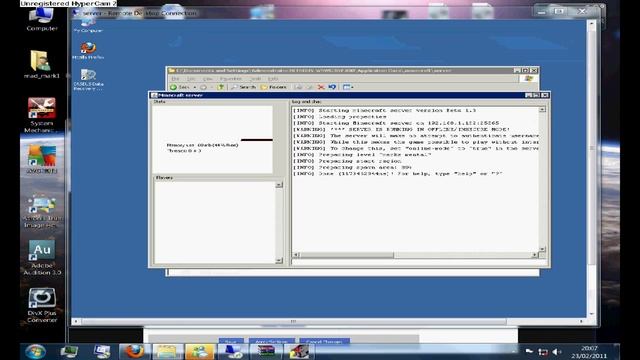Open the Edit menu in Explorer window

191,78
